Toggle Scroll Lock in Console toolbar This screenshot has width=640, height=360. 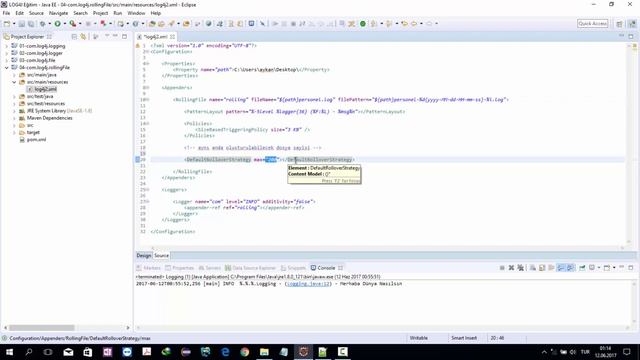pyautogui.click(x=542, y=268)
